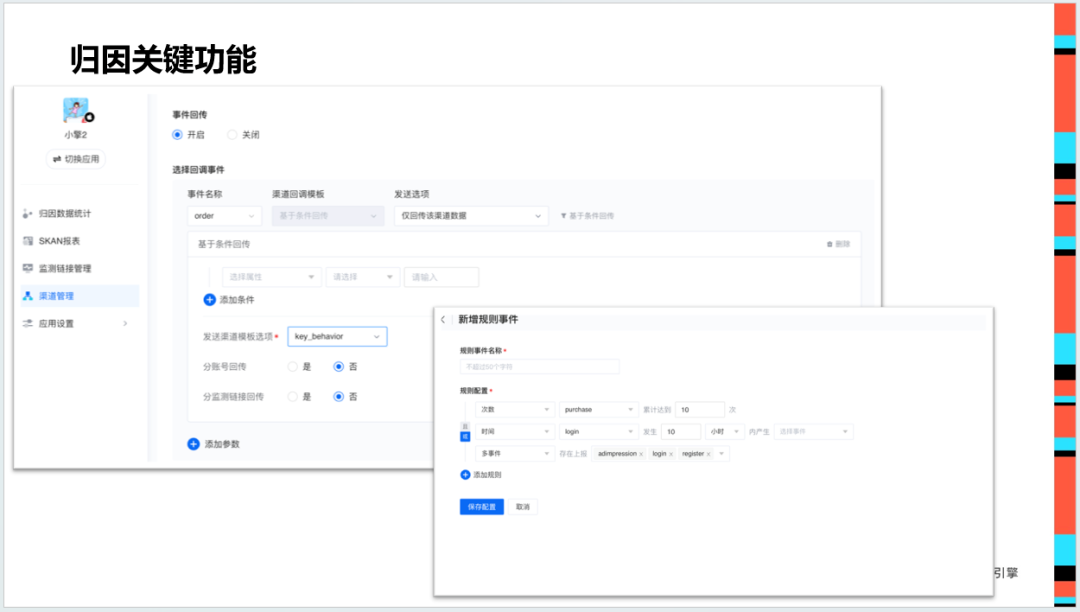Open the 仅回传该渠道数据 send options dropdown
The image size is (1080, 612).
pyautogui.click(x=471, y=215)
